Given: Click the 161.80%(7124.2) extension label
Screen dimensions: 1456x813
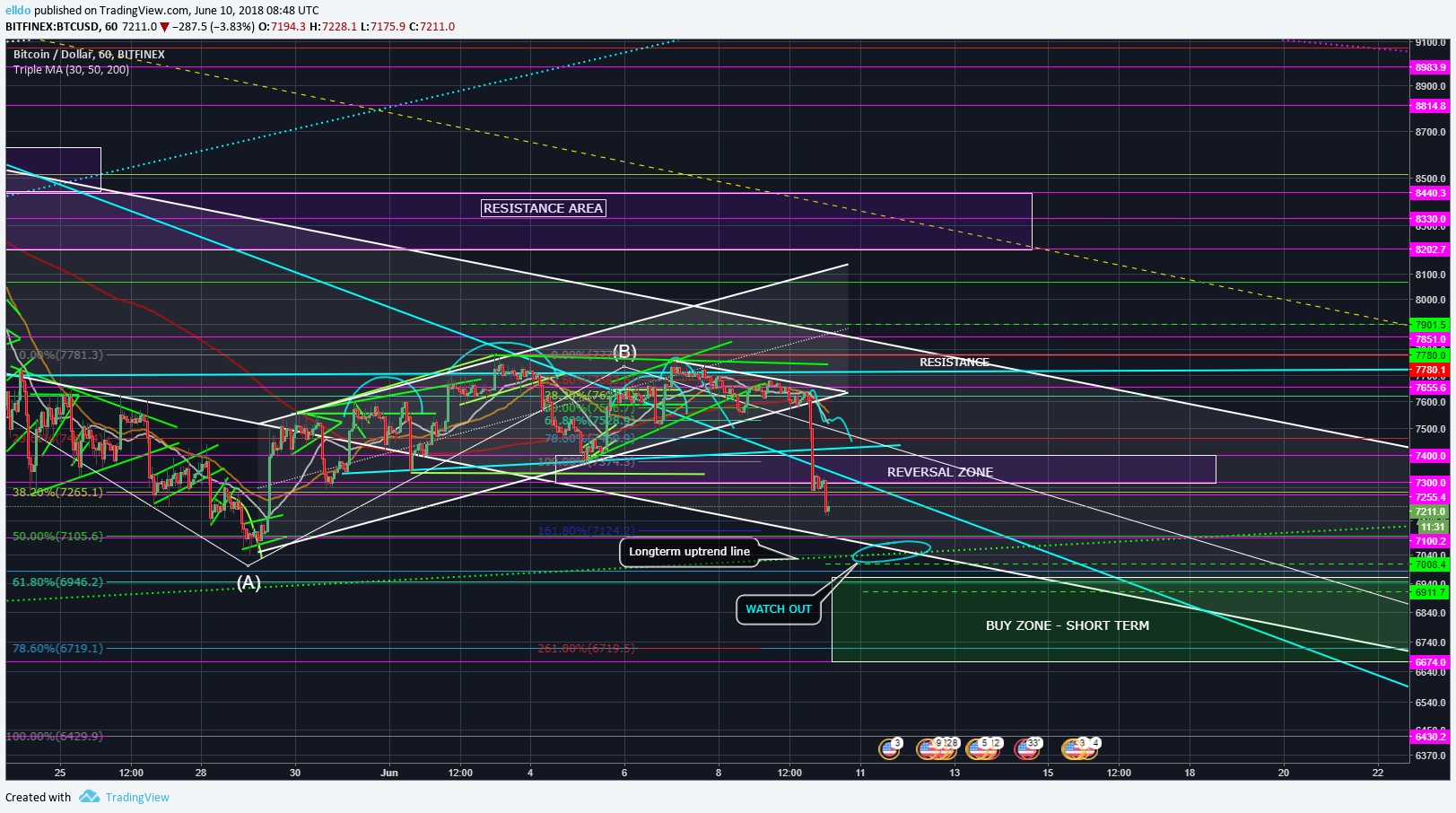Looking at the screenshot, I should 587,531.
